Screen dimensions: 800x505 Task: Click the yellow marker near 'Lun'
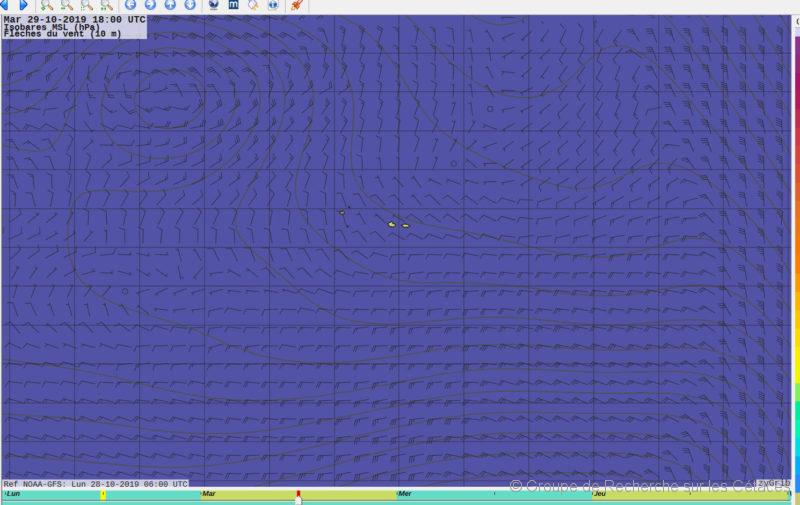[102, 494]
